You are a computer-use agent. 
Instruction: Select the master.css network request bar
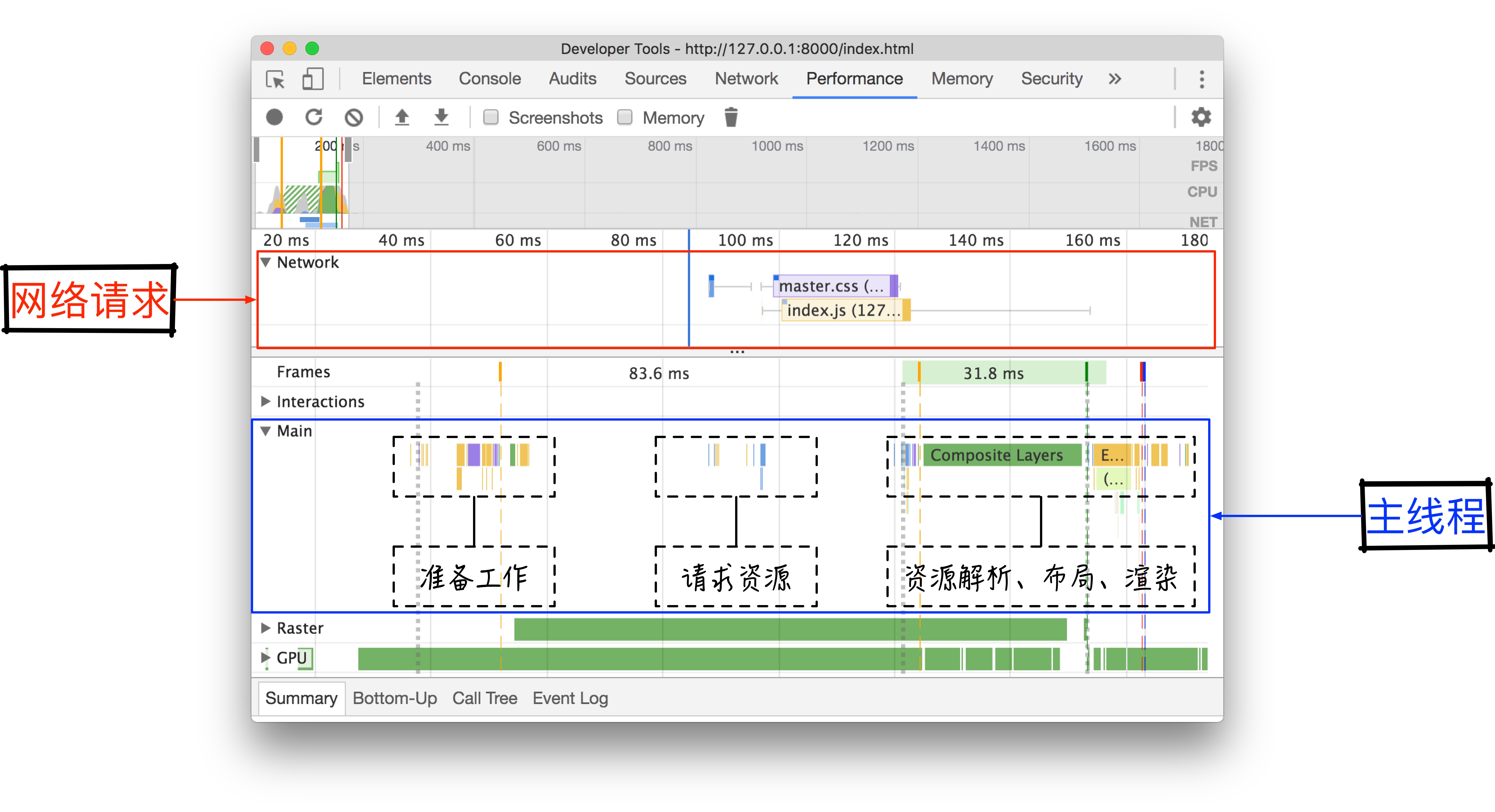click(836, 286)
